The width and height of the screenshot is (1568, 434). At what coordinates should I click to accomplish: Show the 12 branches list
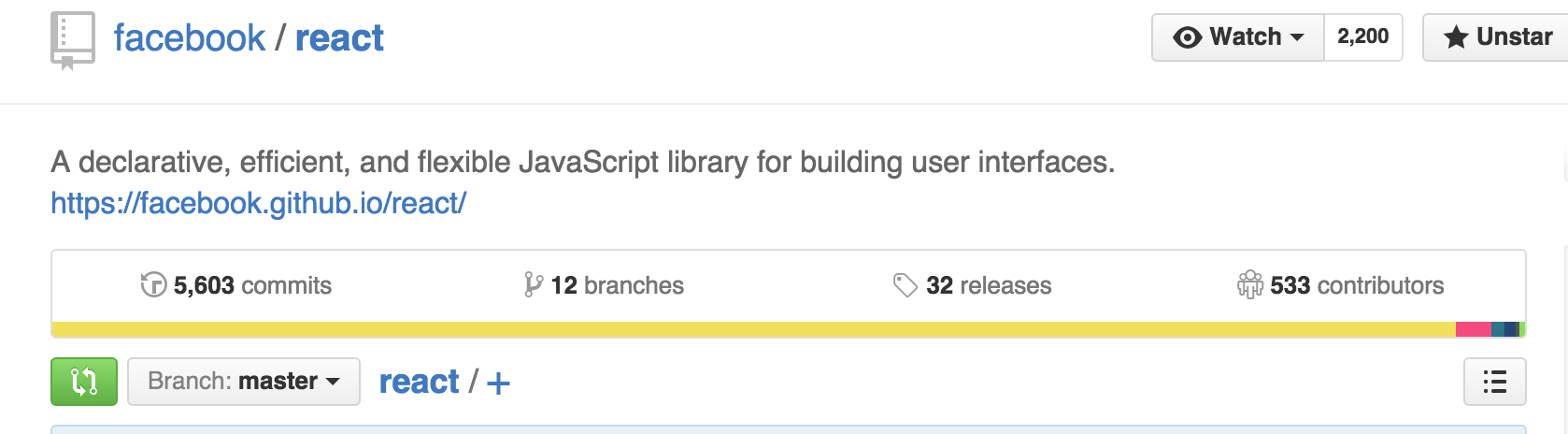(618, 285)
